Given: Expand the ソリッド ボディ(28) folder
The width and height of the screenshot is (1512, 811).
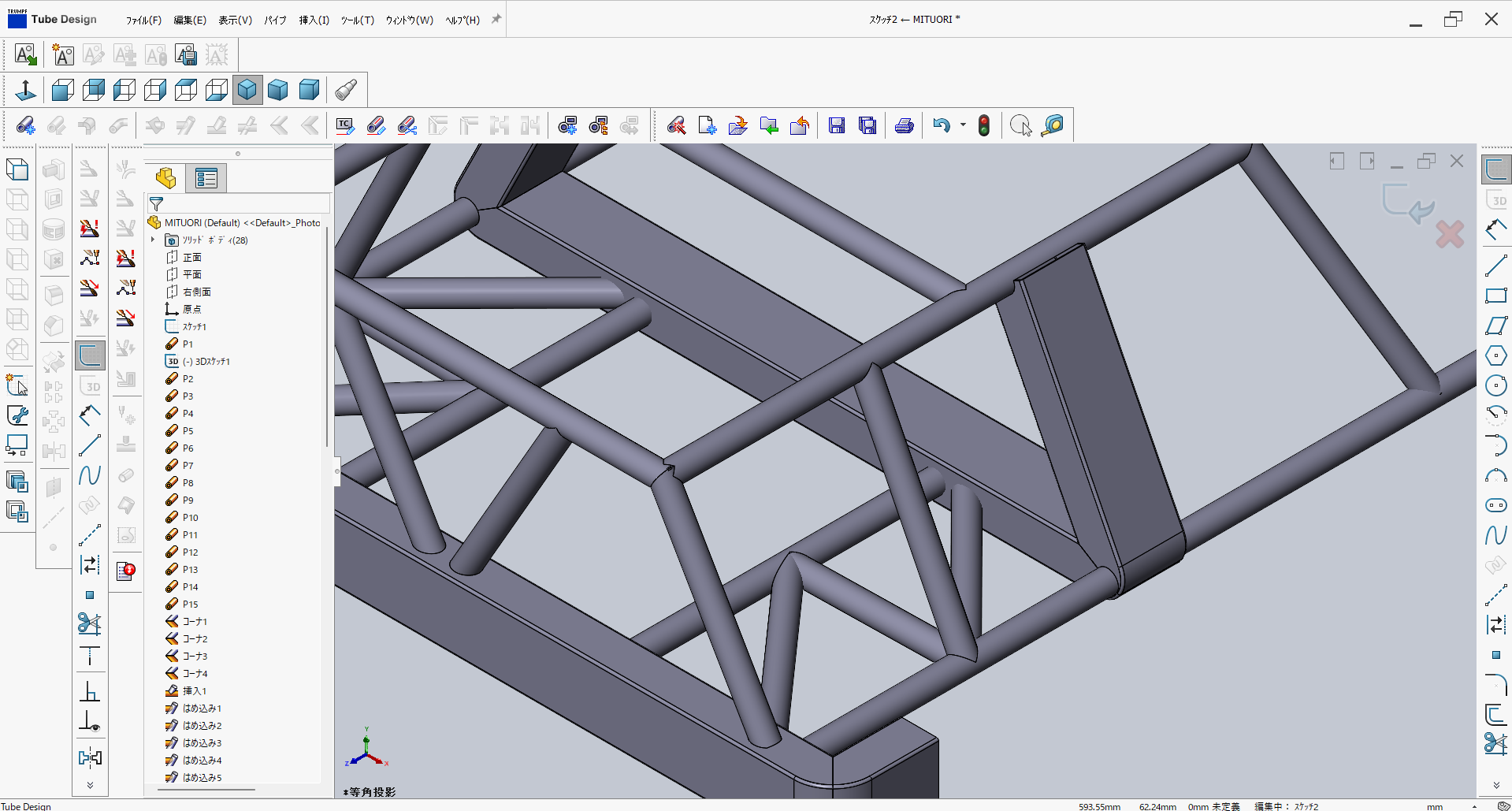Looking at the screenshot, I should click(154, 240).
